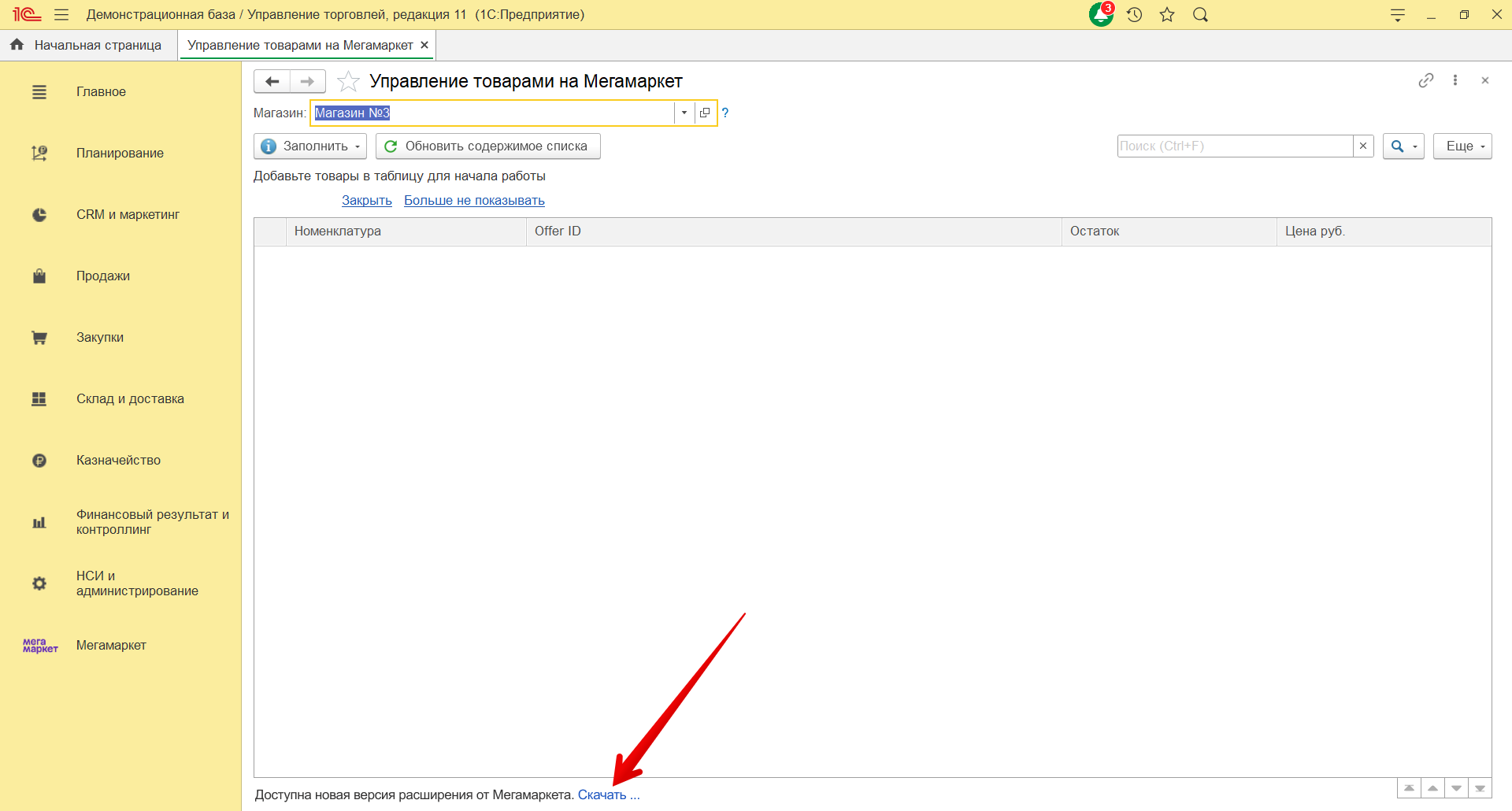Open the Склад и доставка section
Screen dimensions: 1512x811
click(x=130, y=399)
